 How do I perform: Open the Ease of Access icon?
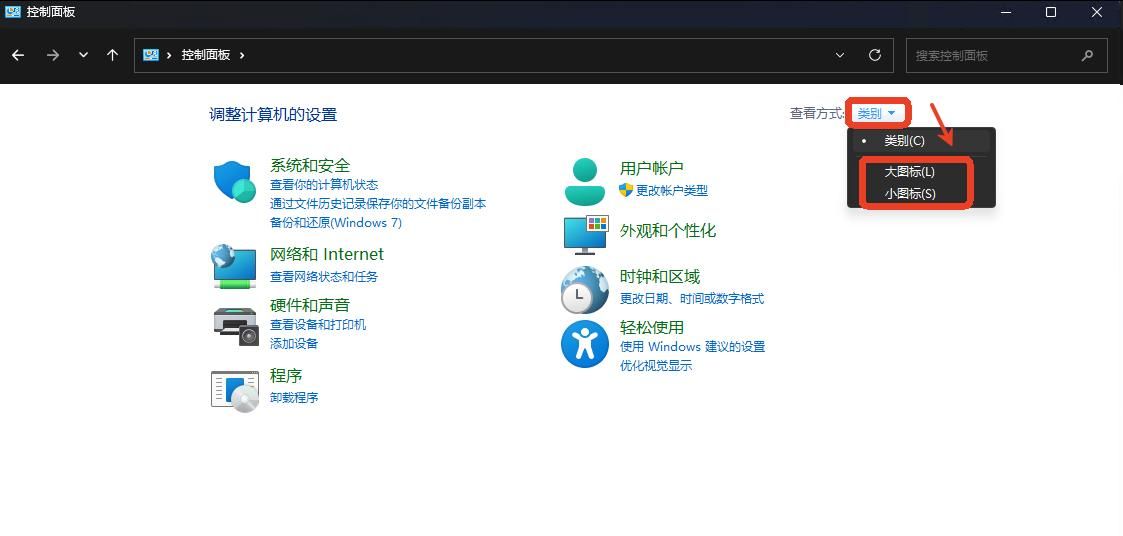(x=584, y=344)
